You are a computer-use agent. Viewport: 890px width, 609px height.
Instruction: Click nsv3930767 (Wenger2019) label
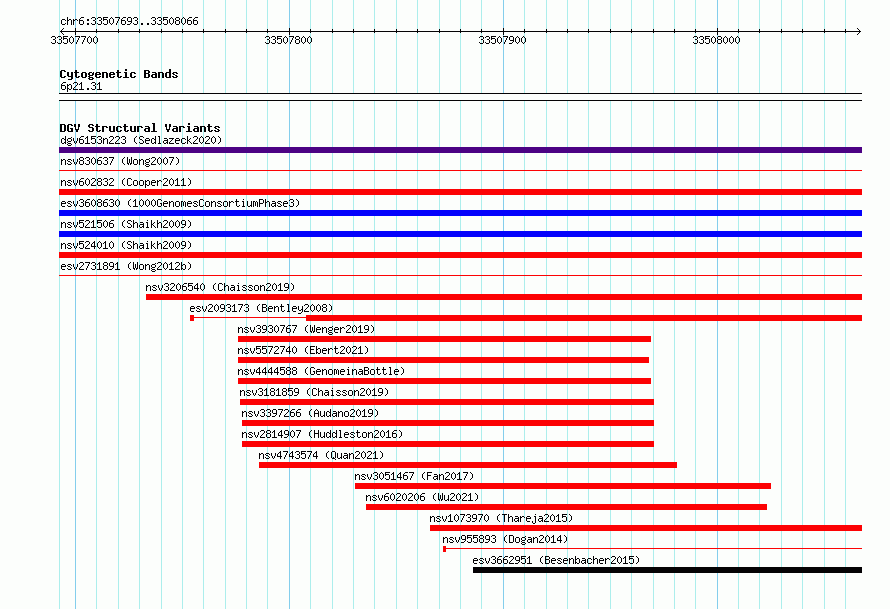306,329
